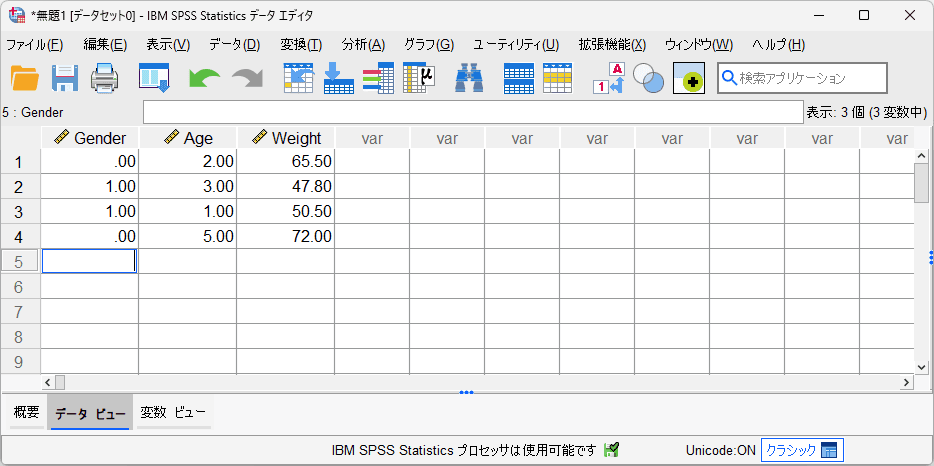Click the SPSS application icon in the title bar
934x466 pixels.
pos(17,15)
